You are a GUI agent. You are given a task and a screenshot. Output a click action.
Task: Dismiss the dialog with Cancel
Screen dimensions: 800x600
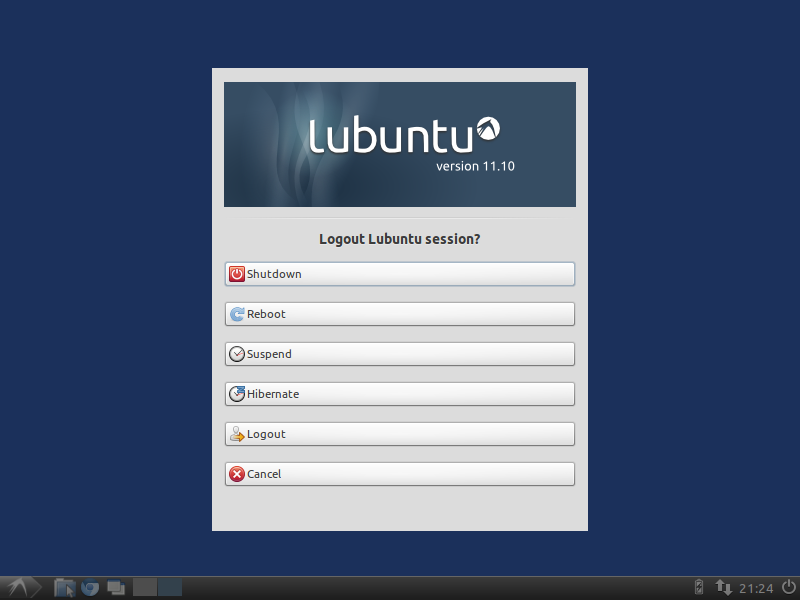[x=400, y=474]
